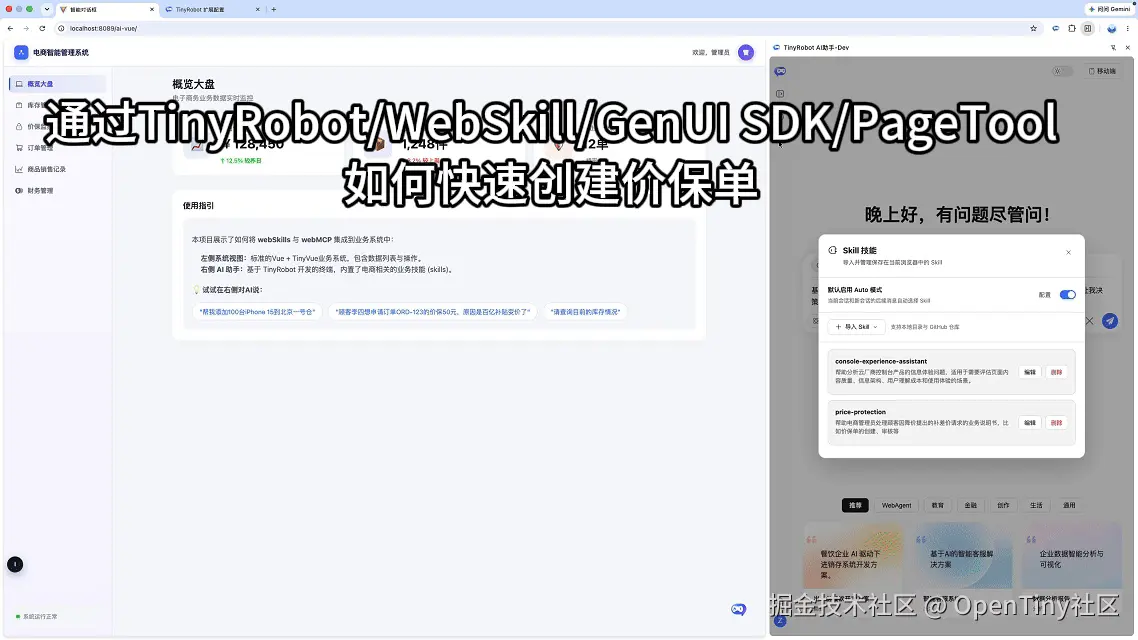Reload the page with the refresh icon

click(x=42, y=28)
